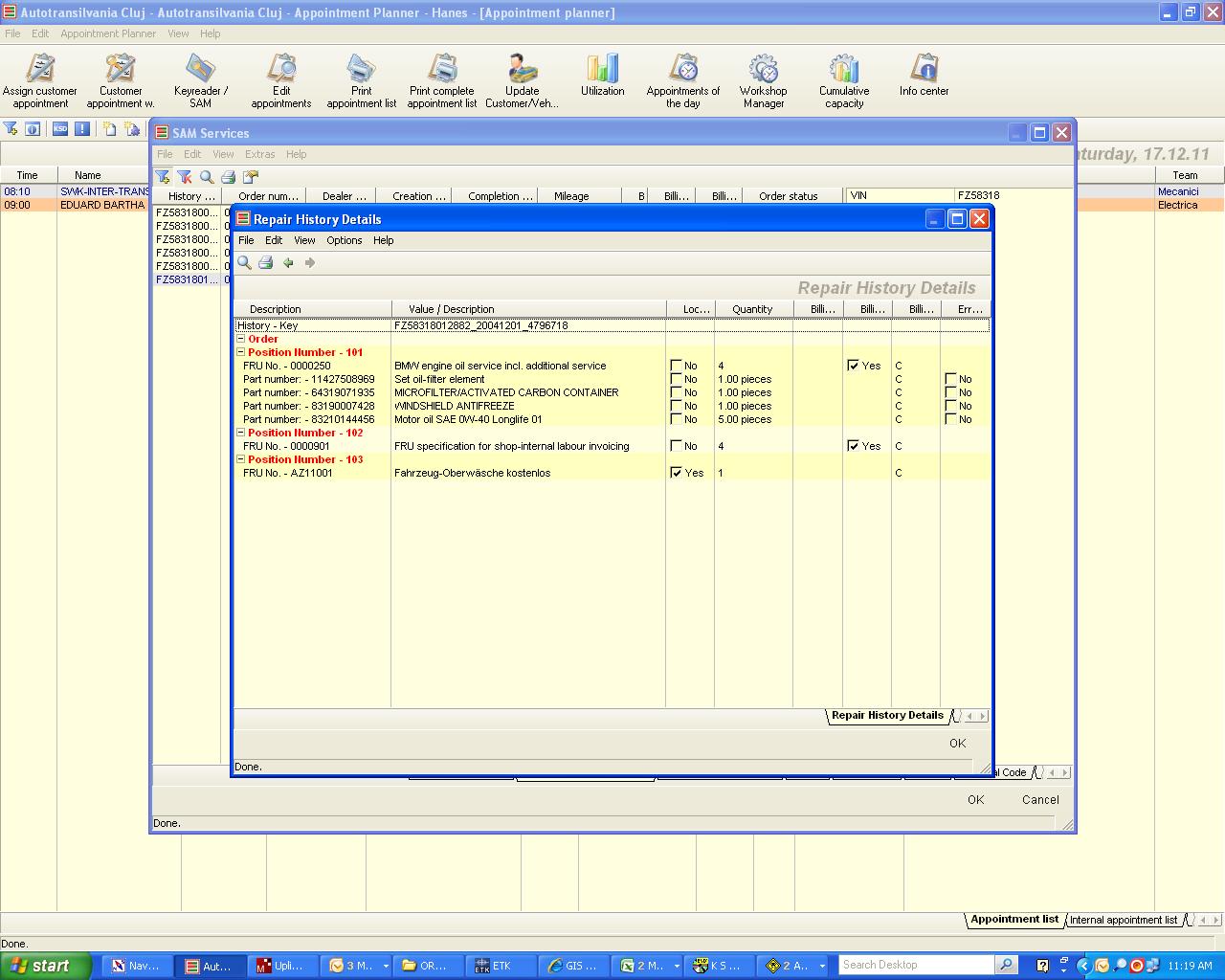
Task: Uncheck Loc Yes for Fahrzeug-Oberwäsche kostenlos
Action: click(677, 473)
